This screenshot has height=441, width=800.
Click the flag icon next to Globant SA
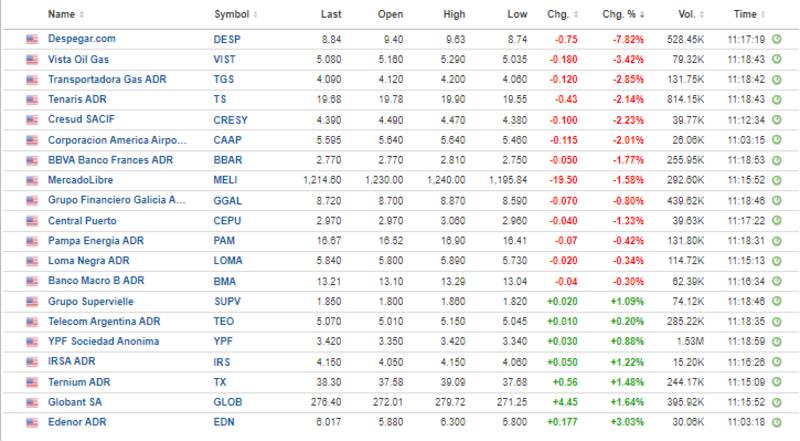pos(32,402)
